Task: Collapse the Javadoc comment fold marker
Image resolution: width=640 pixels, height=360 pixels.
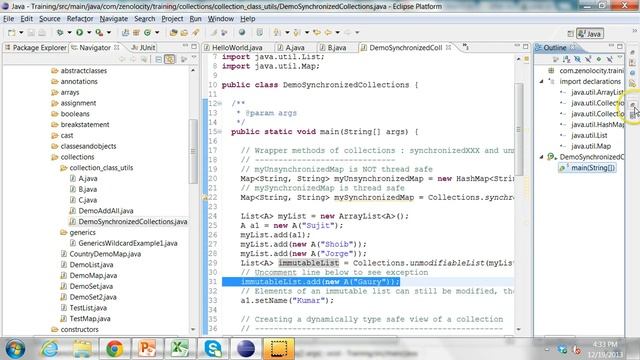Action: (220, 104)
